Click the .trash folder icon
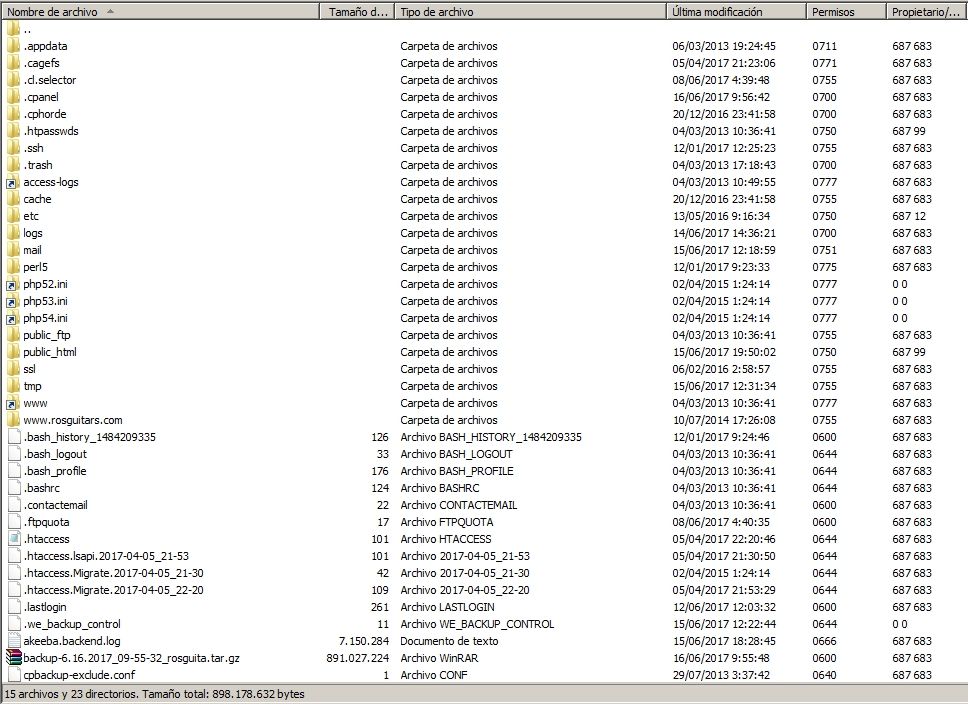 pyautogui.click(x=13, y=165)
